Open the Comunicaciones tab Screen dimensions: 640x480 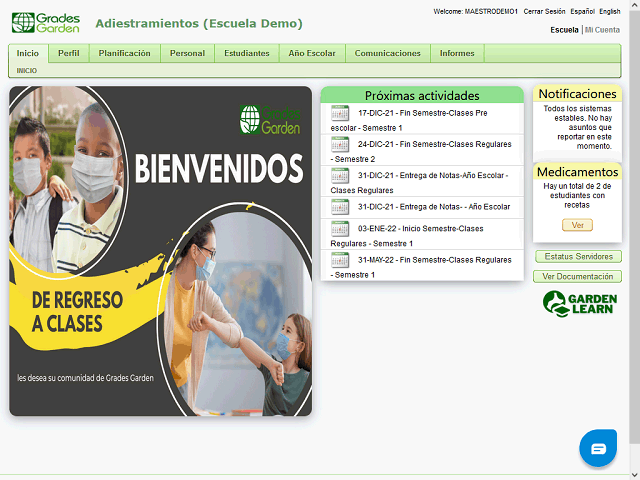pyautogui.click(x=387, y=53)
